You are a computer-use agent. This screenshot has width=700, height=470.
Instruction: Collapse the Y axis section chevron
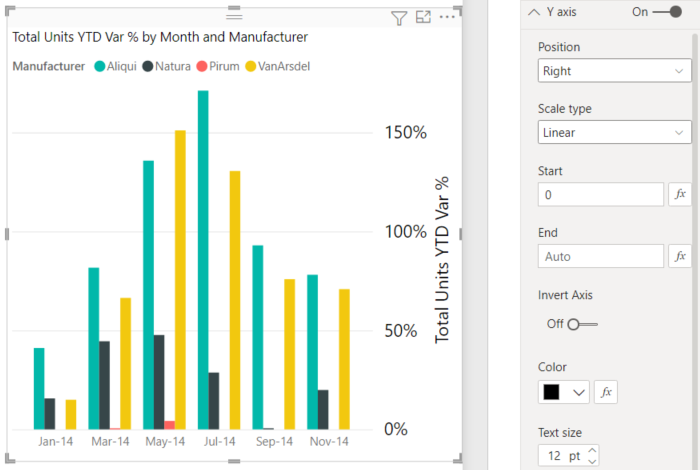(x=533, y=12)
